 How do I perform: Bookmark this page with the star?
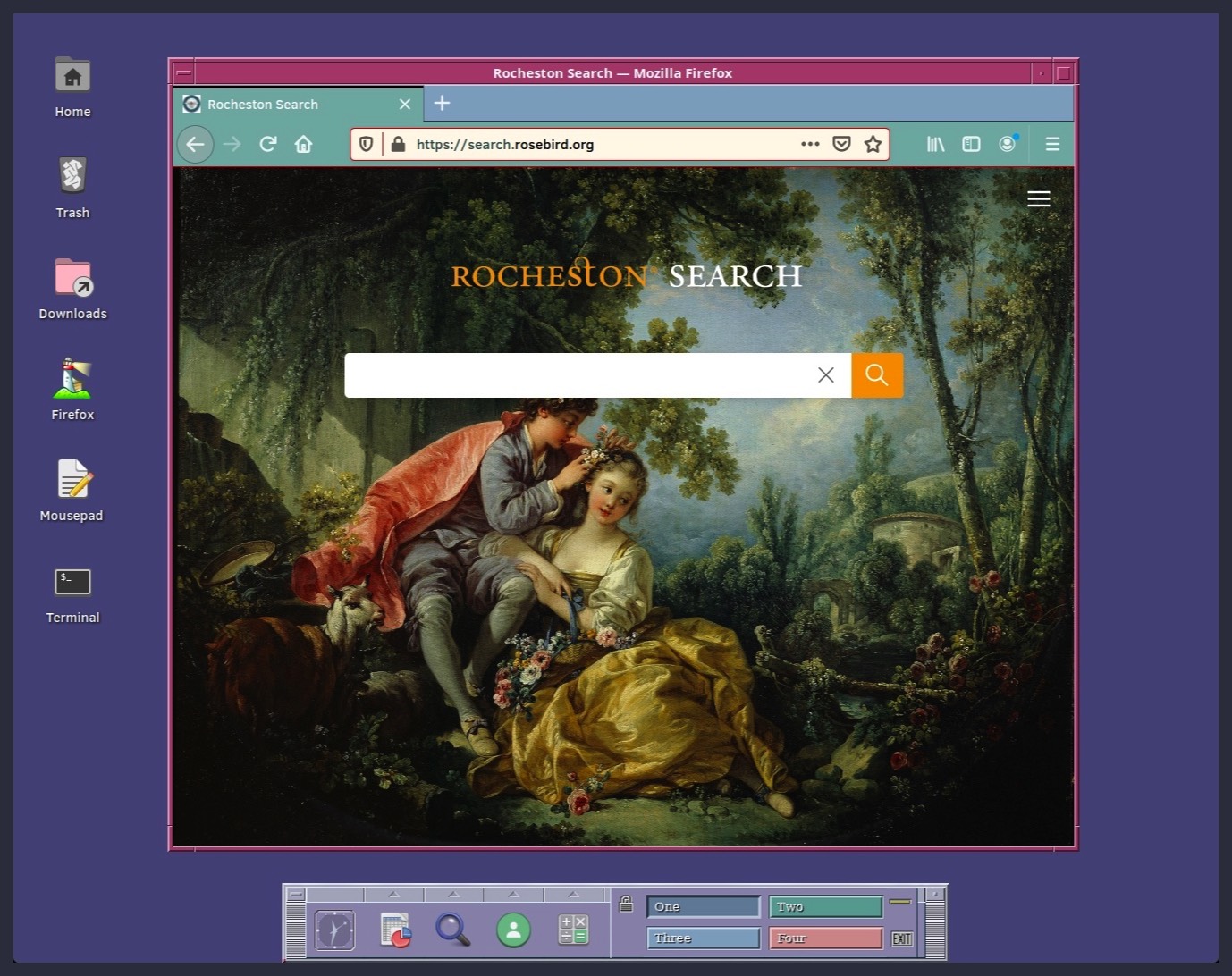click(873, 144)
